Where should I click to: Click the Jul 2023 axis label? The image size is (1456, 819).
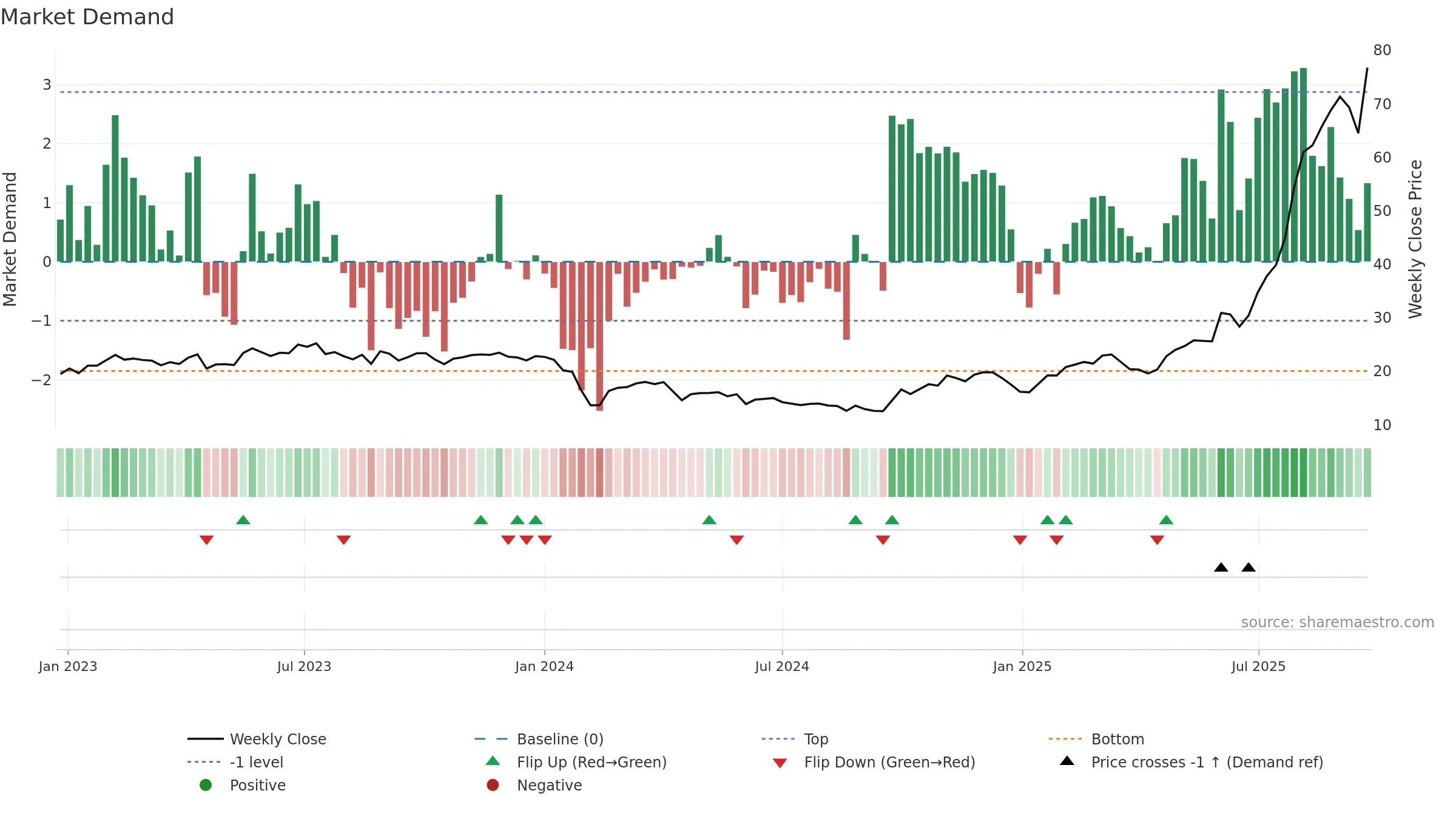click(305, 666)
